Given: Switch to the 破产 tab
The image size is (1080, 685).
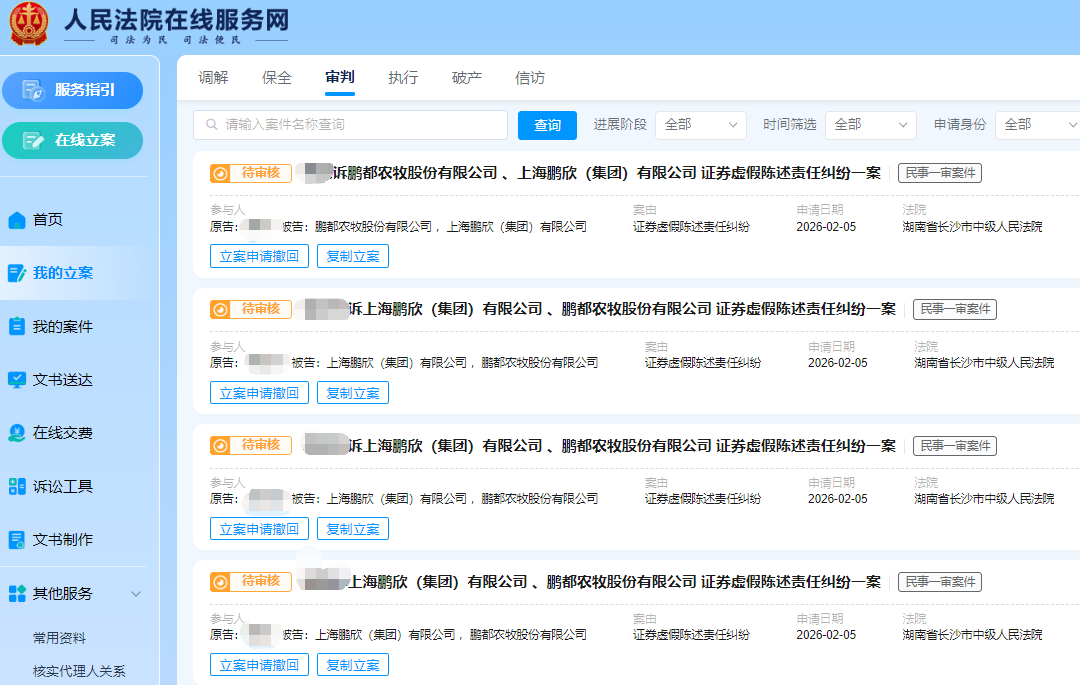Looking at the screenshot, I should click(467, 78).
